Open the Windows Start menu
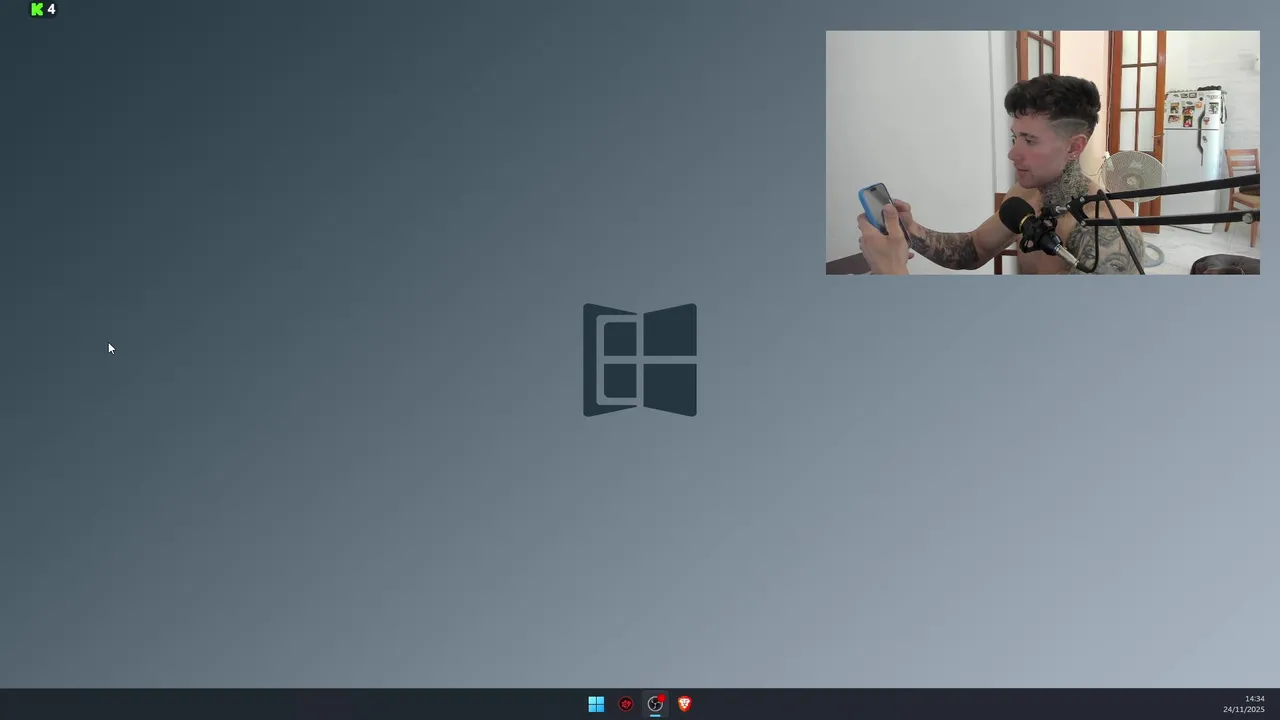Screen dimensions: 1280x720 click(x=596, y=704)
